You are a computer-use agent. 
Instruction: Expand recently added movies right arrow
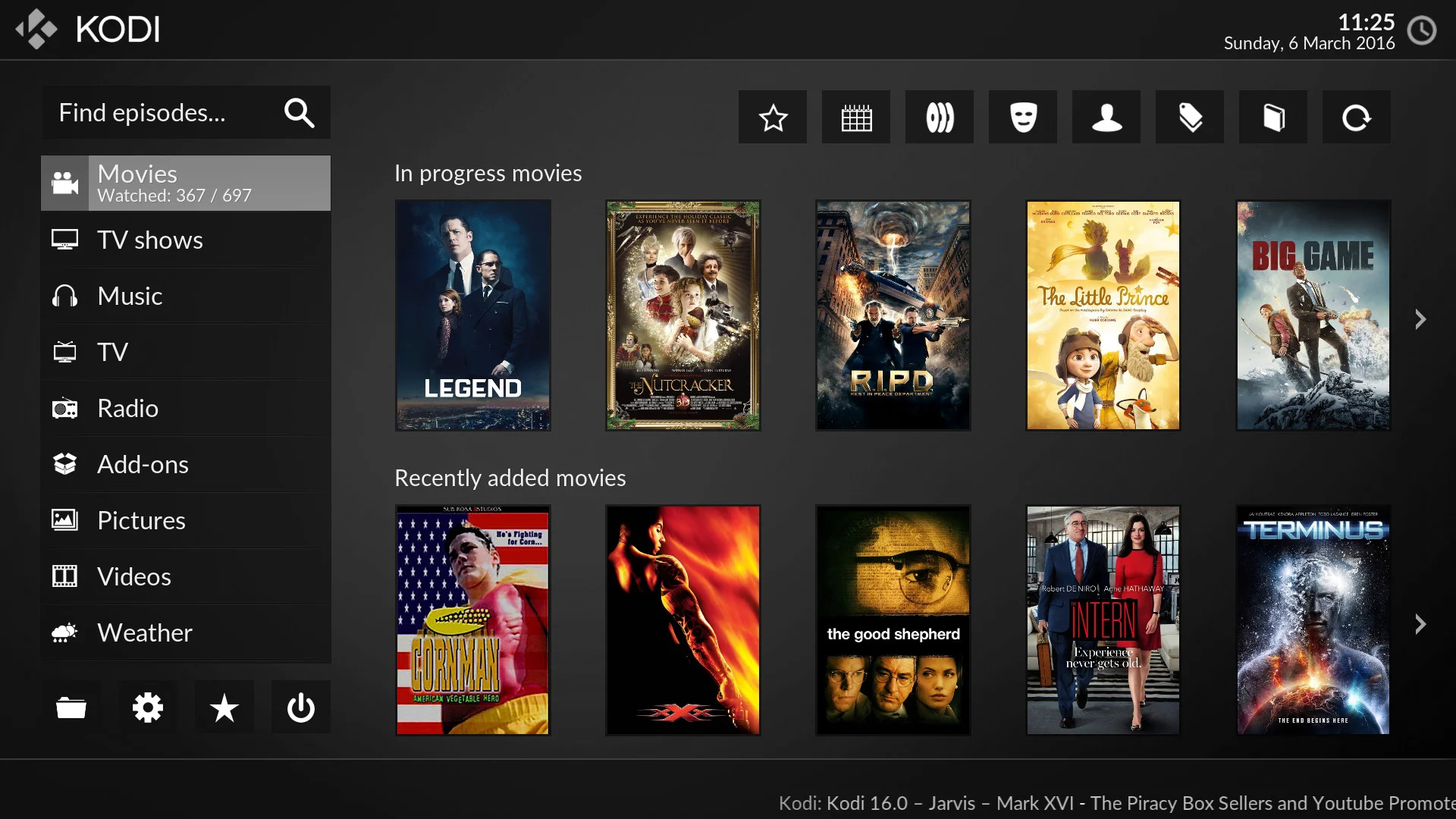(1420, 624)
